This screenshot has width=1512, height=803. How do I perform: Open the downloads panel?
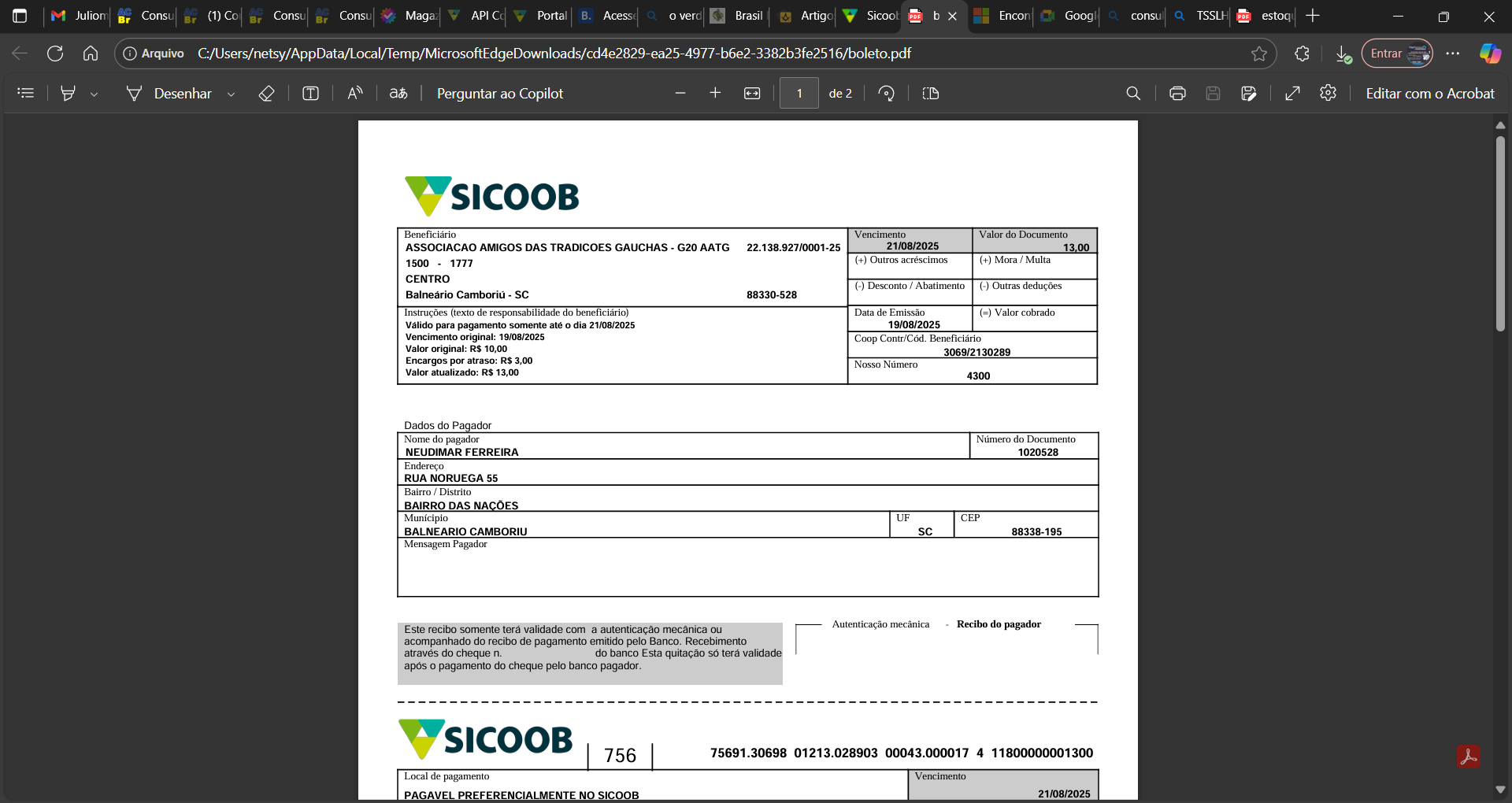(1343, 54)
